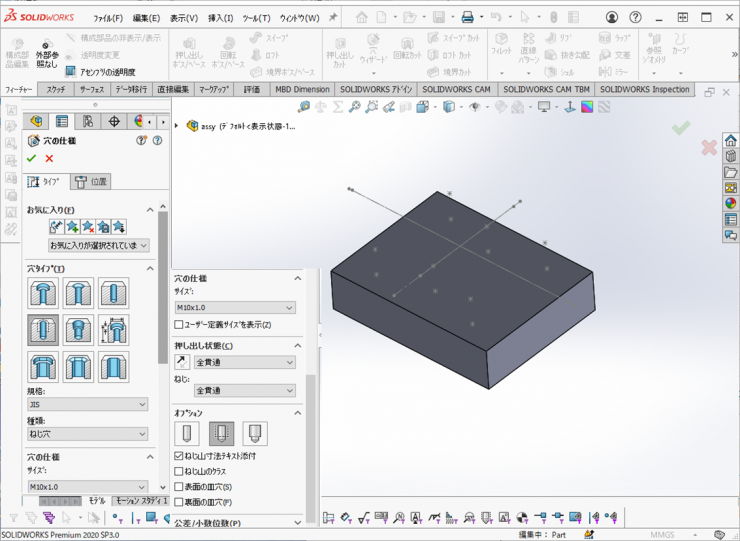Open the ConfigurationManager panel tab icon
The height and width of the screenshot is (541, 740).
point(88,121)
